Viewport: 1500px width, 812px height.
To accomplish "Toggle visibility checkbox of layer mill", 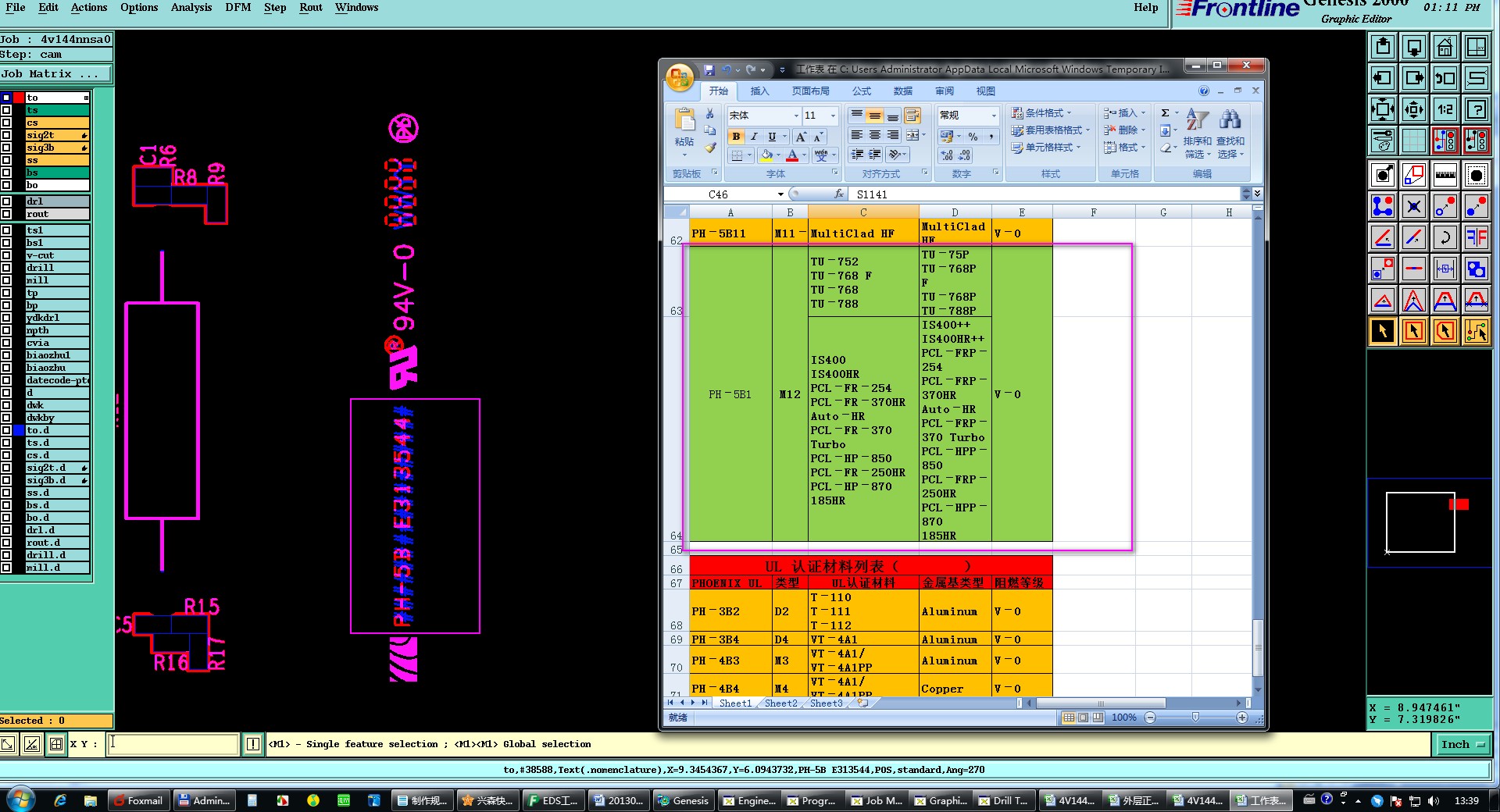I will pos(6,280).
